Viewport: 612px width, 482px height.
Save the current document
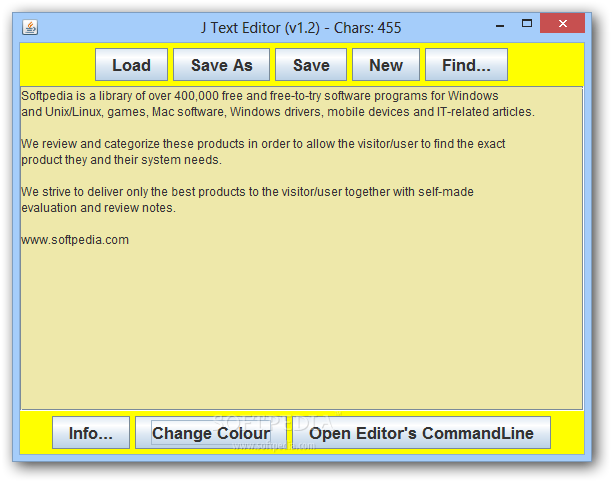pos(311,65)
